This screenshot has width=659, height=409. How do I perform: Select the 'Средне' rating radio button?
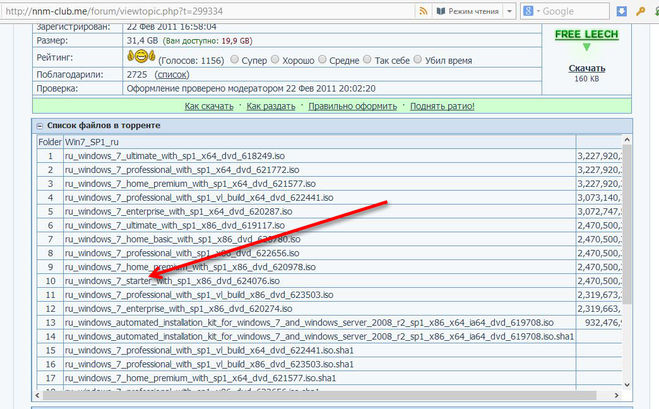coord(322,60)
